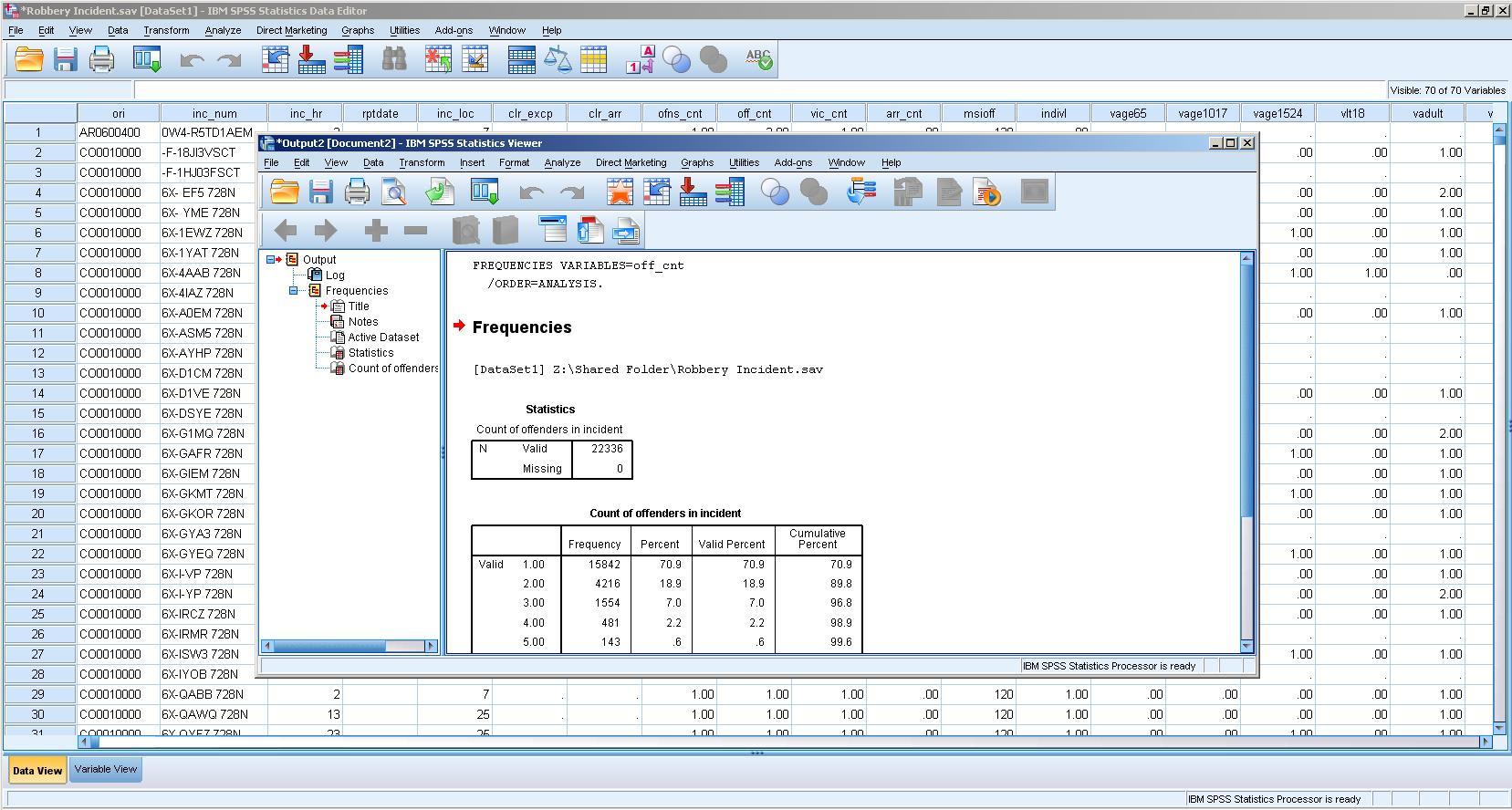The image size is (1512, 810).
Task: Click Find binoculars icon in Data Editor
Action: tap(394, 60)
